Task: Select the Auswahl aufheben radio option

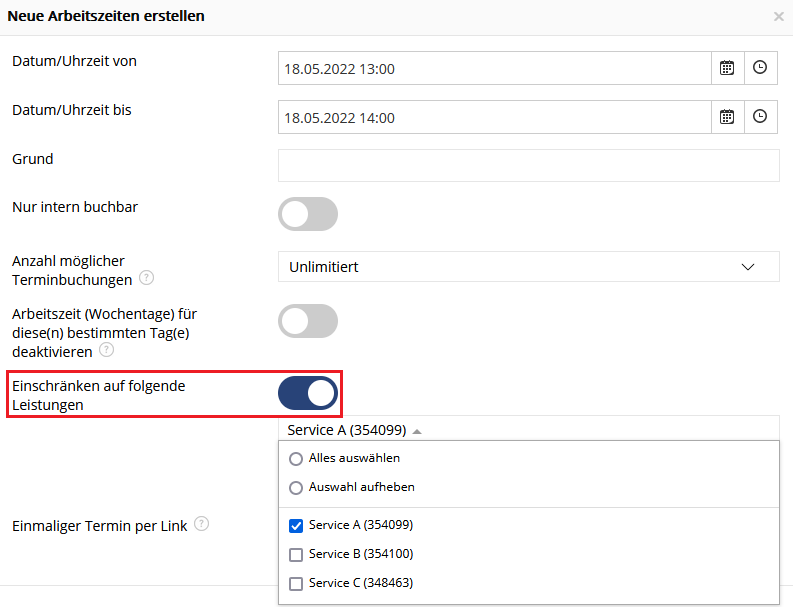Action: coord(296,488)
